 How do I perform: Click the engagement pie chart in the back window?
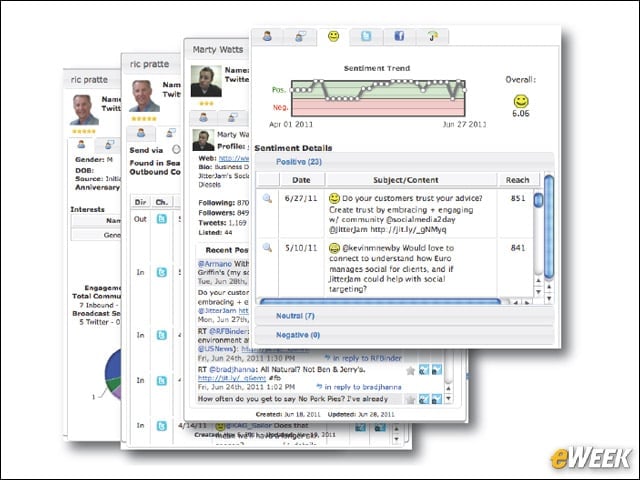pyautogui.click(x=113, y=374)
